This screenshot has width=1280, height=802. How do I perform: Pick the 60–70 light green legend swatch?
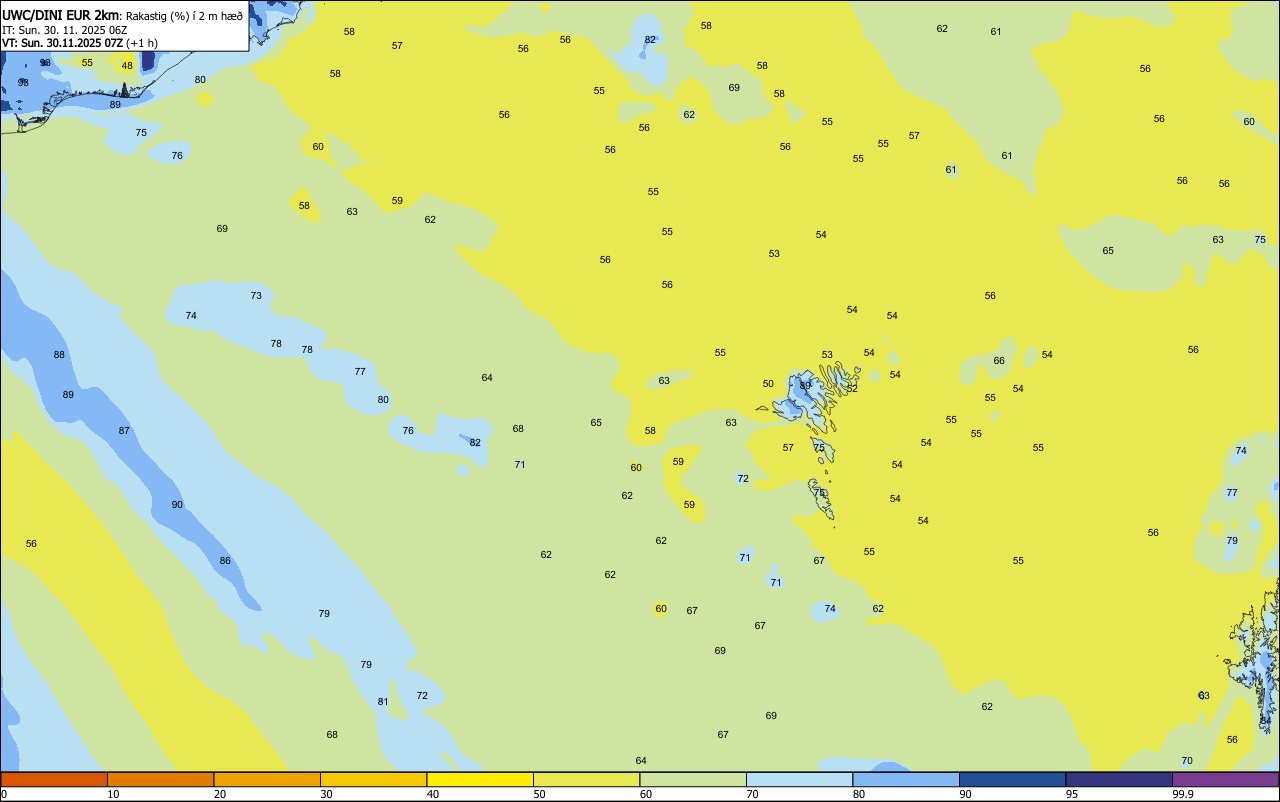point(693,779)
